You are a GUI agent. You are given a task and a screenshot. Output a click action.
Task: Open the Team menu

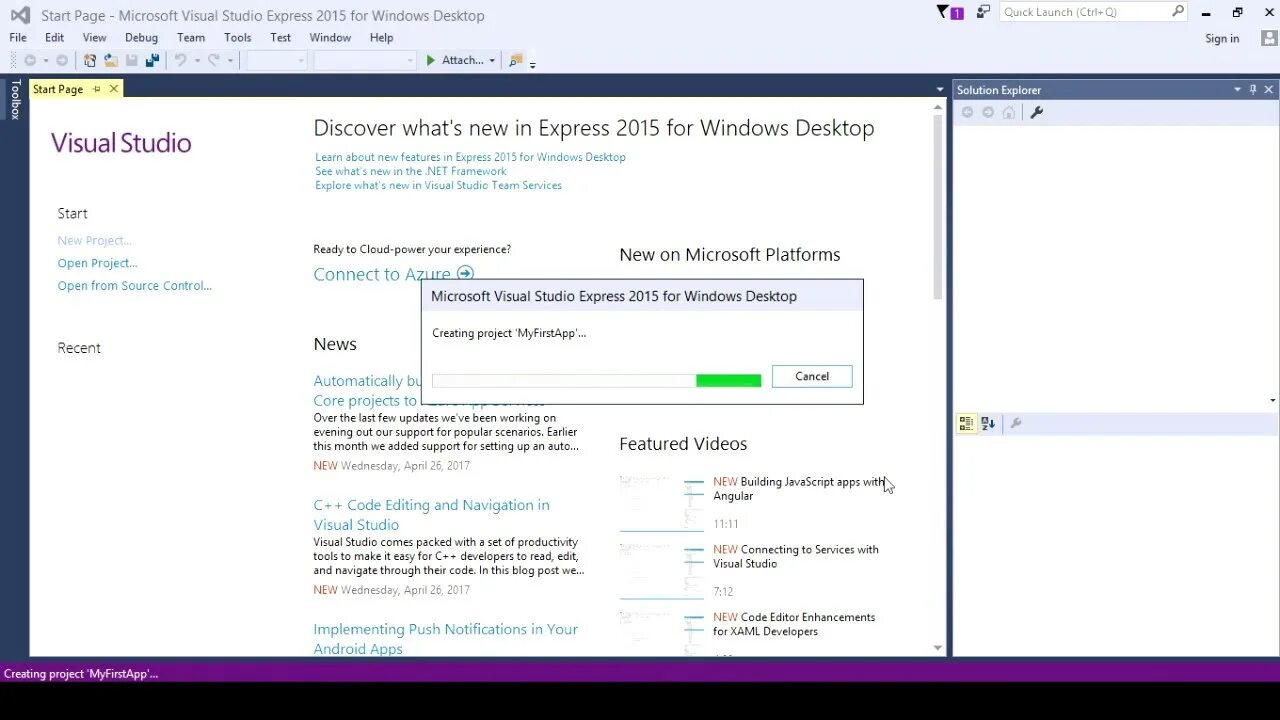(x=190, y=38)
